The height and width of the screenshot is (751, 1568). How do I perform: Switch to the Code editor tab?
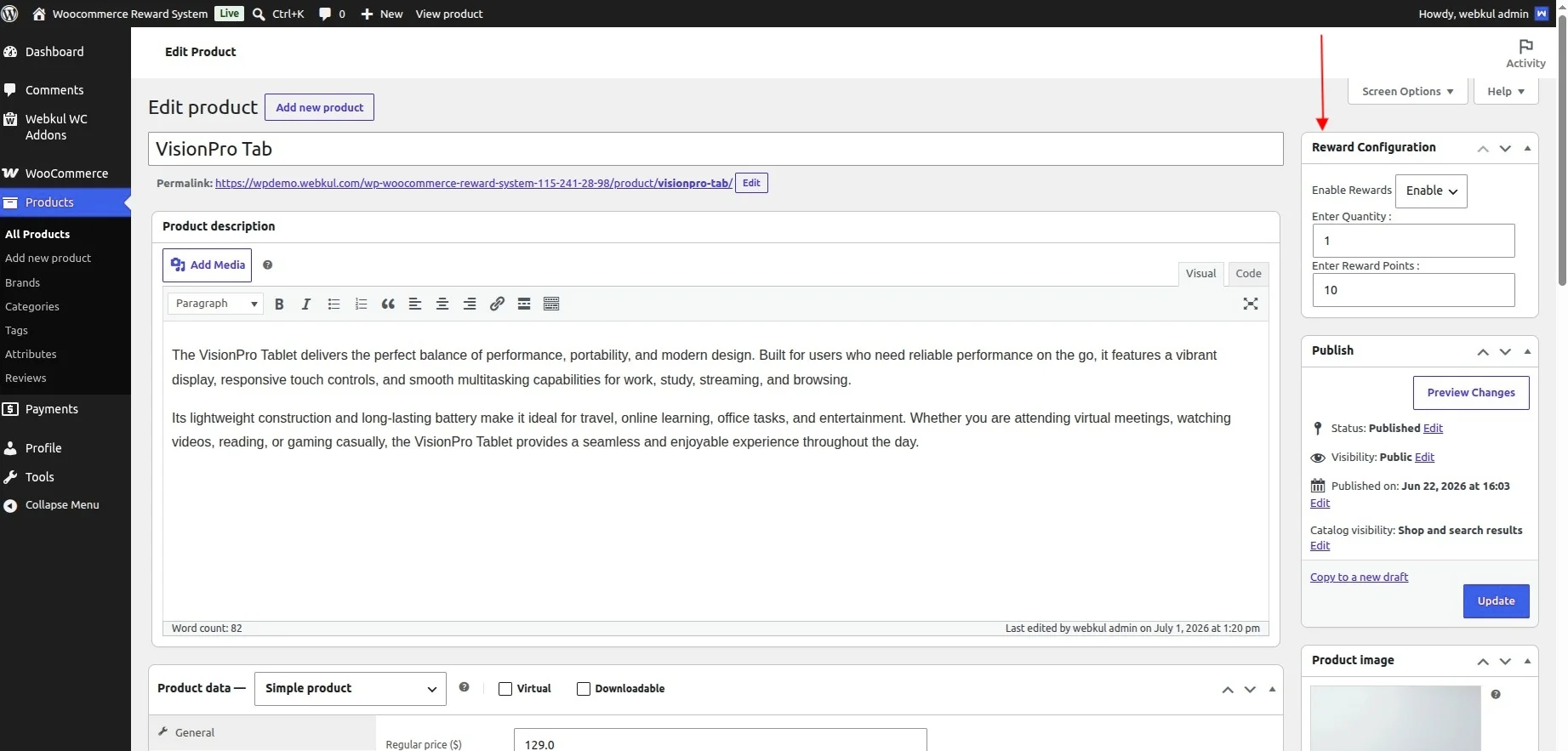coord(1248,274)
